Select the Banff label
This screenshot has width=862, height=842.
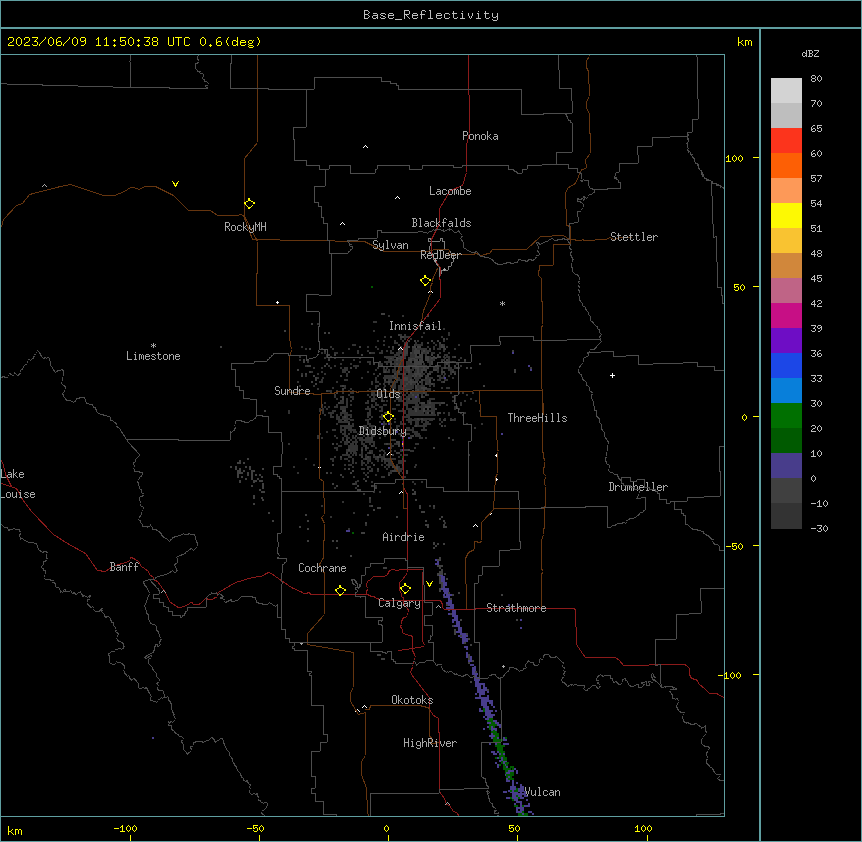point(124,567)
